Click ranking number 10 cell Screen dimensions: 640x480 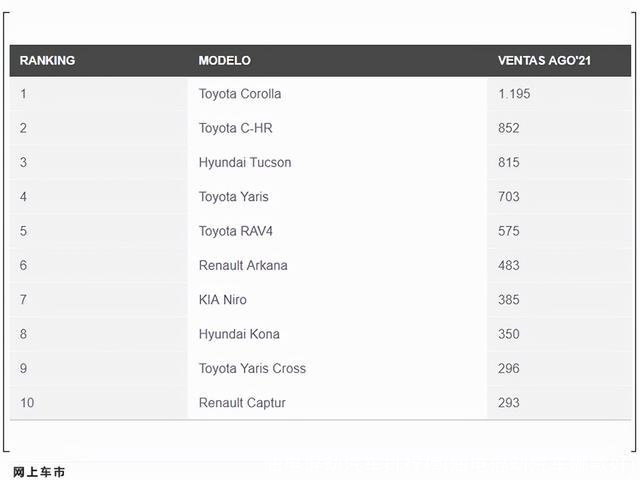[x=27, y=402]
